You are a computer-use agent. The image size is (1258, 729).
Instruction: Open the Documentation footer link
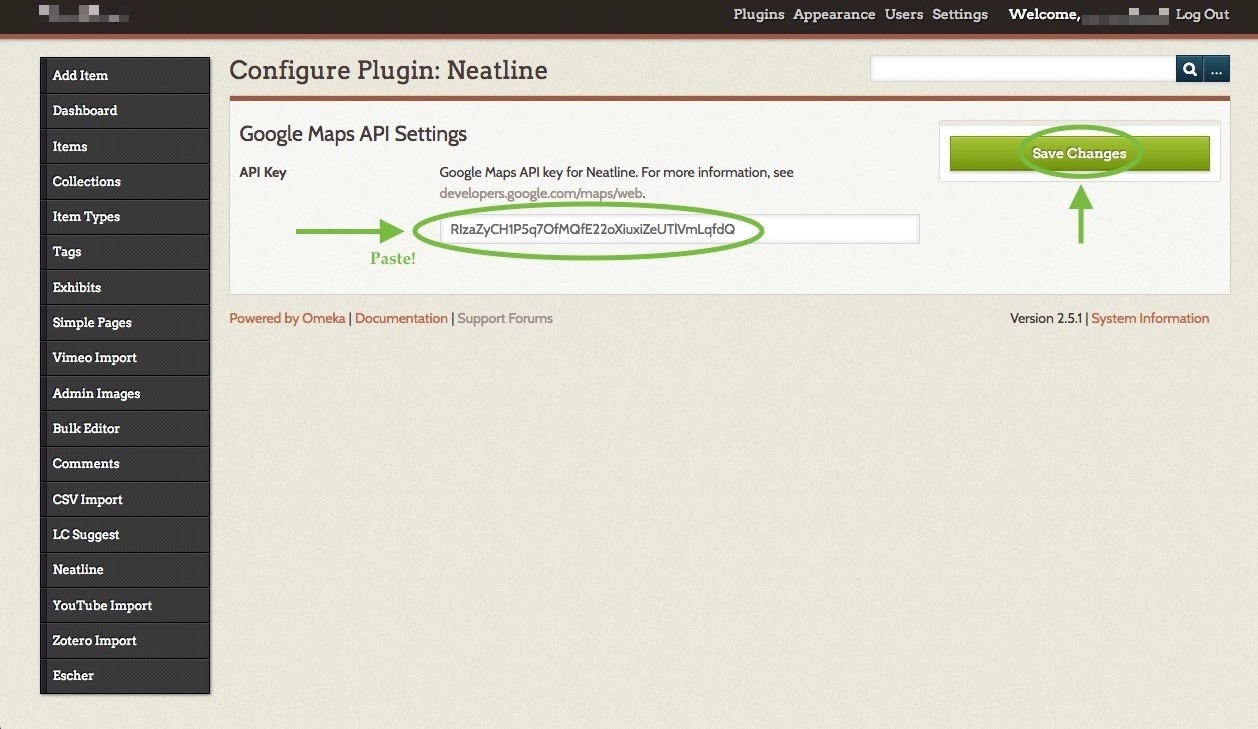point(401,318)
